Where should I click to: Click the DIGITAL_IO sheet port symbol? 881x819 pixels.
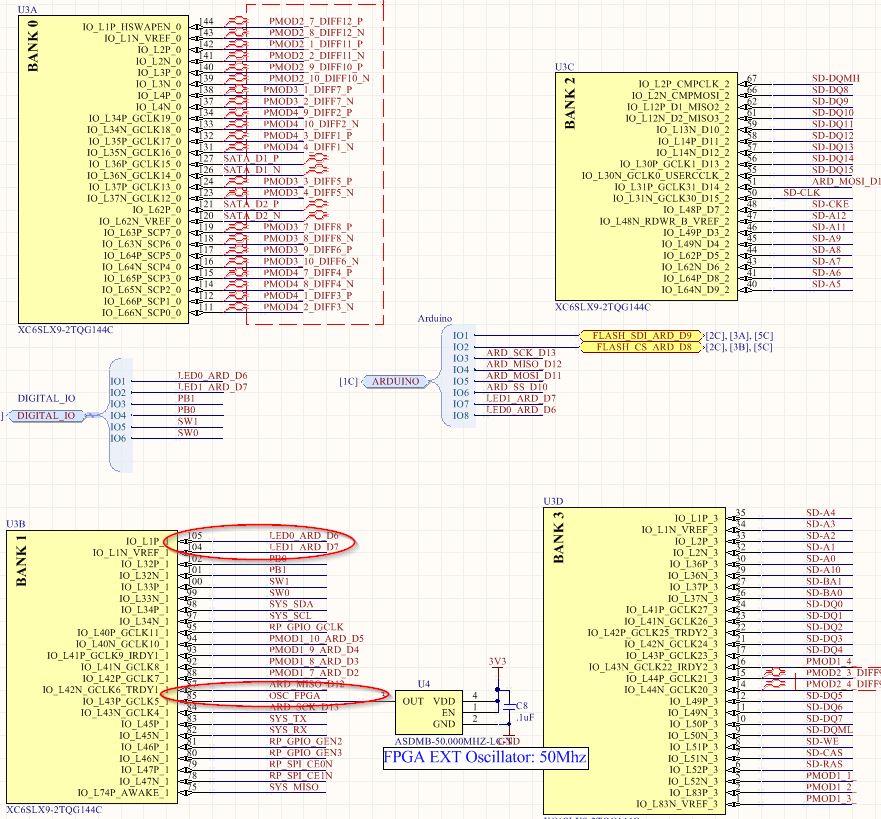pyautogui.click(x=45, y=415)
